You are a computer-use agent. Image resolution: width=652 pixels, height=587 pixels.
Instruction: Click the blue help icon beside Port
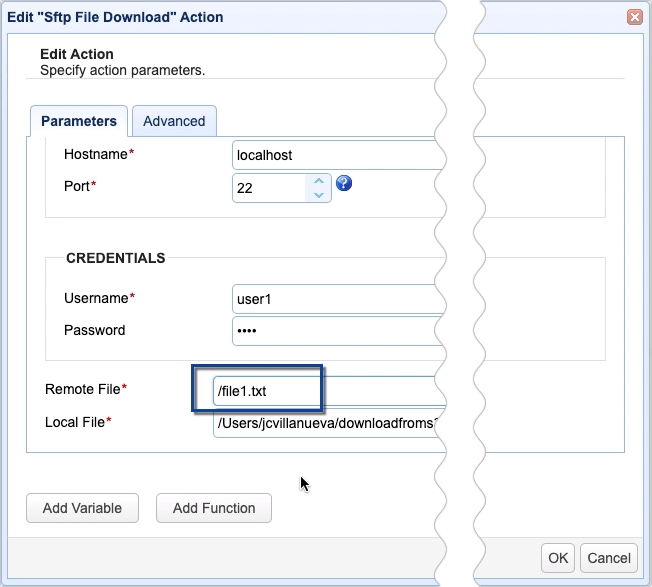344,184
